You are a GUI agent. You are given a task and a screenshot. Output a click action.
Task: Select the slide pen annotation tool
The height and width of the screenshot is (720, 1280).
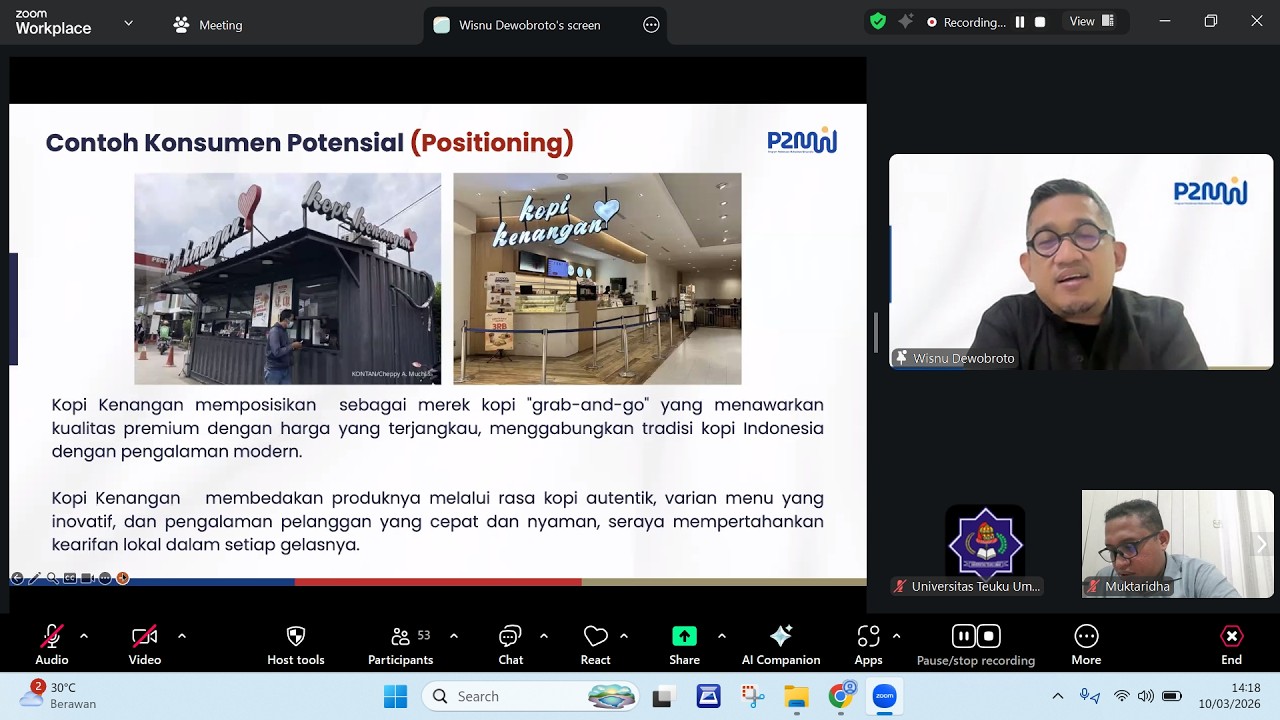(35, 578)
